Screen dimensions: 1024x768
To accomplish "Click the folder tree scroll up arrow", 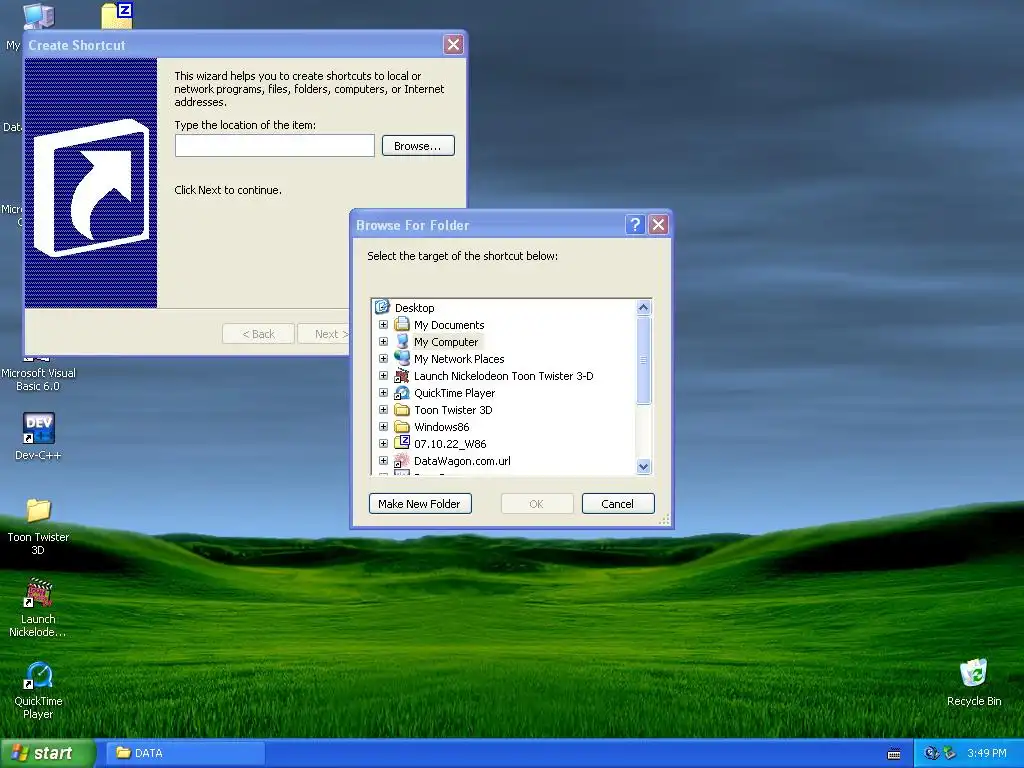I will [643, 308].
